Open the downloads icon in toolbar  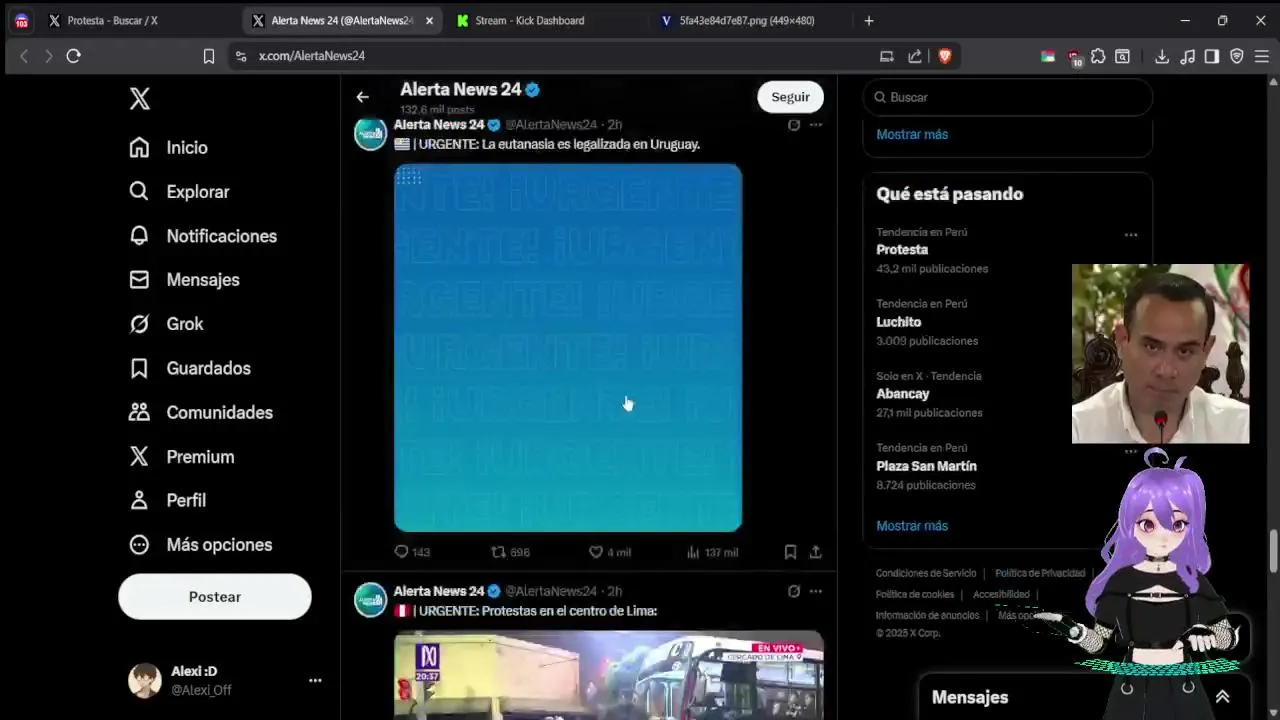1161,56
